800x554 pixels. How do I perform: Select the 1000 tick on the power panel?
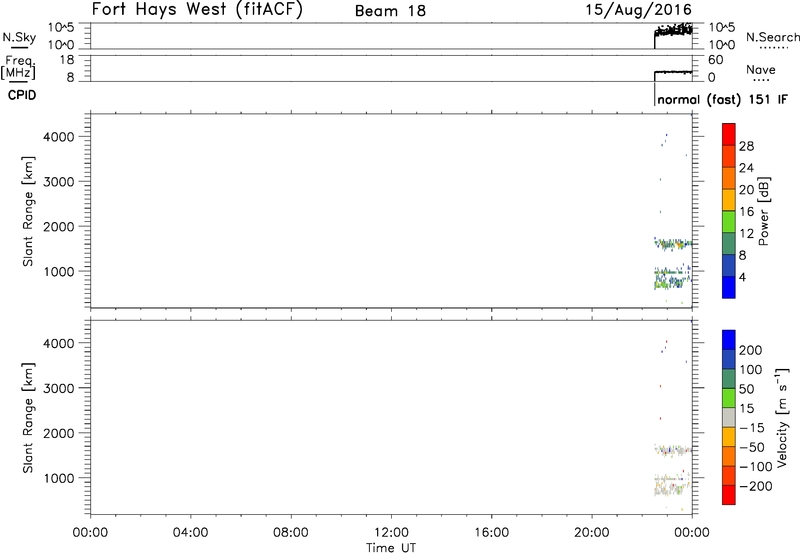(x=59, y=271)
